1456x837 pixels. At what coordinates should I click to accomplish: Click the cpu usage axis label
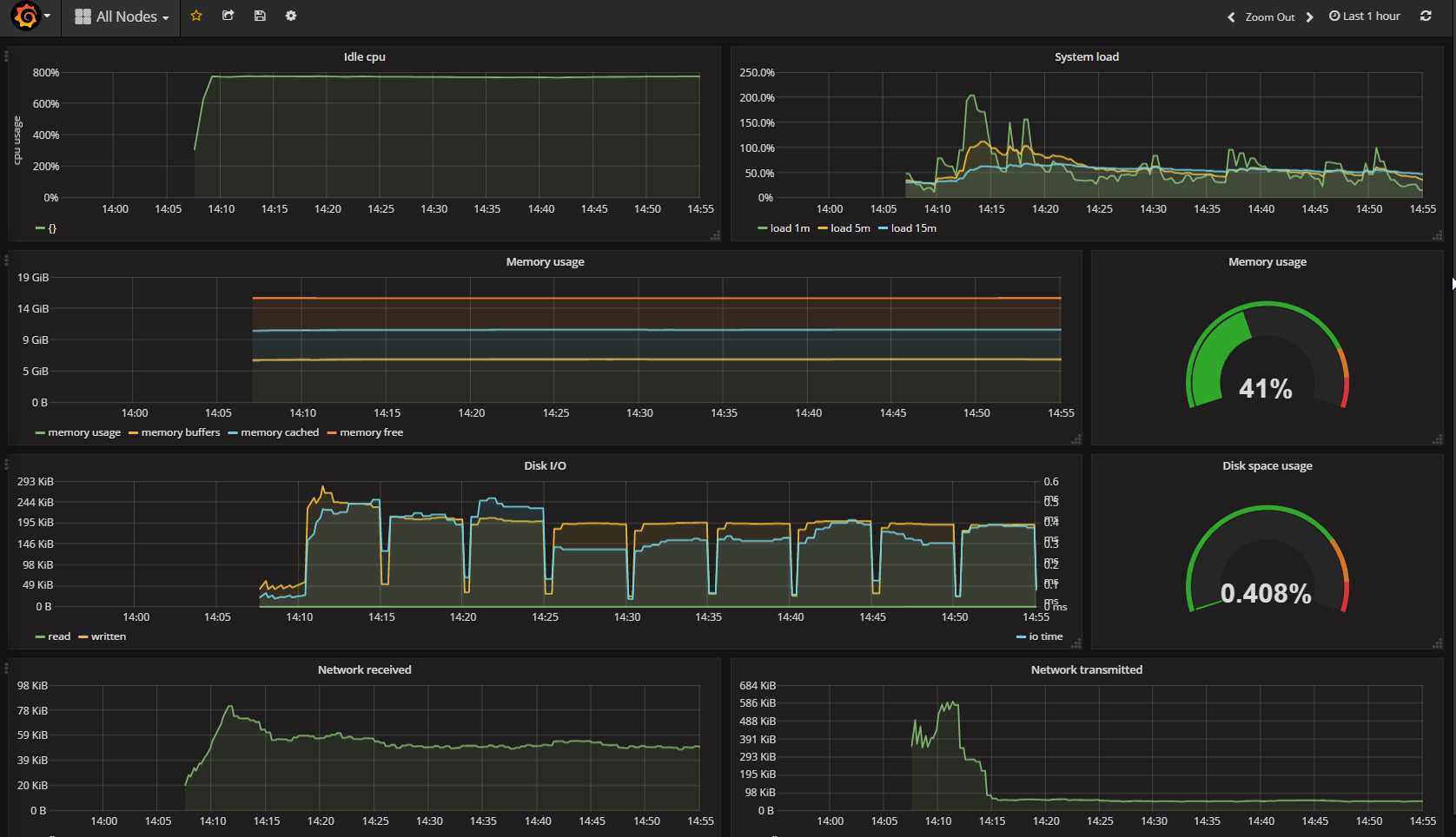tap(17, 141)
